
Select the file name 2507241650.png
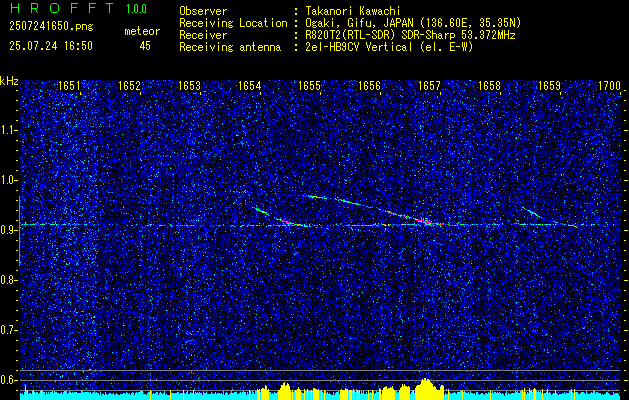tap(51, 27)
